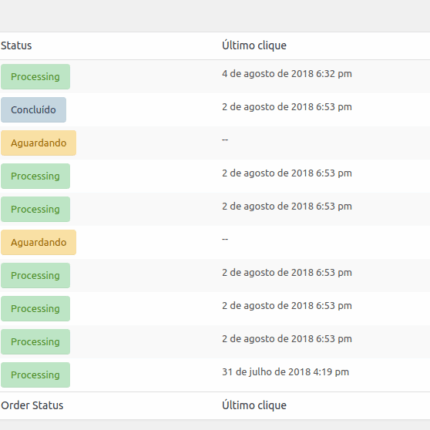Click the 31 de julho 4:19 pm timestamp

click(286, 372)
